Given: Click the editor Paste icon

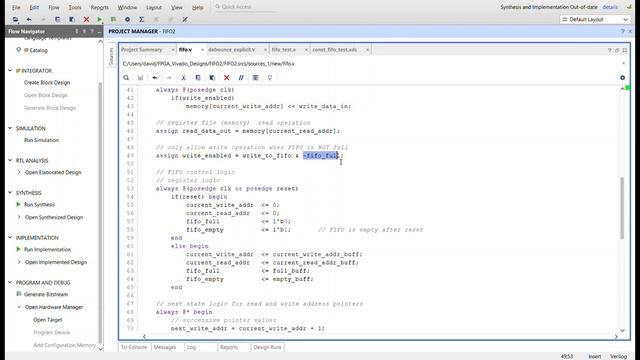Looking at the screenshot, I should pos(212,78).
